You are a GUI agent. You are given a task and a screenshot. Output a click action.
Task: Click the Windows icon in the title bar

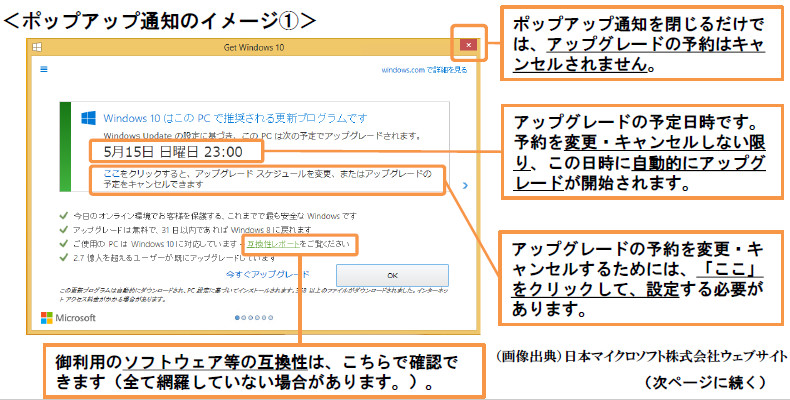tap(37, 47)
